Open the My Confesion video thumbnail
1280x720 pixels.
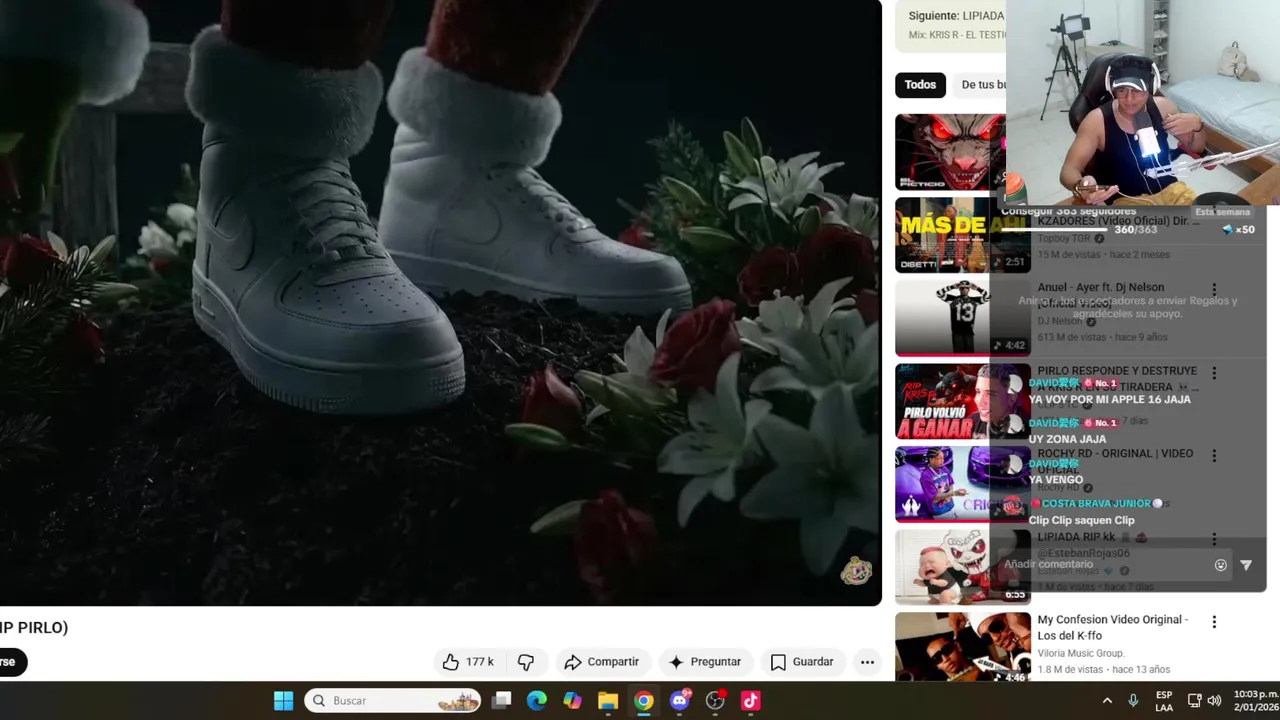click(962, 647)
